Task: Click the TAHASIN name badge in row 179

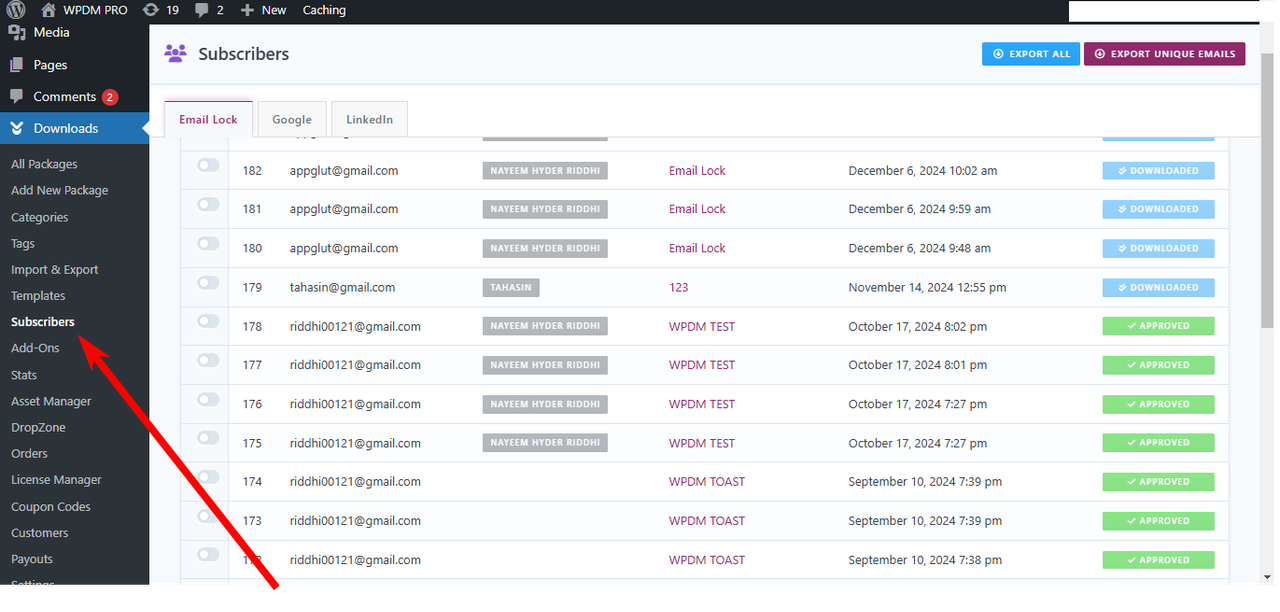Action: [x=510, y=287]
